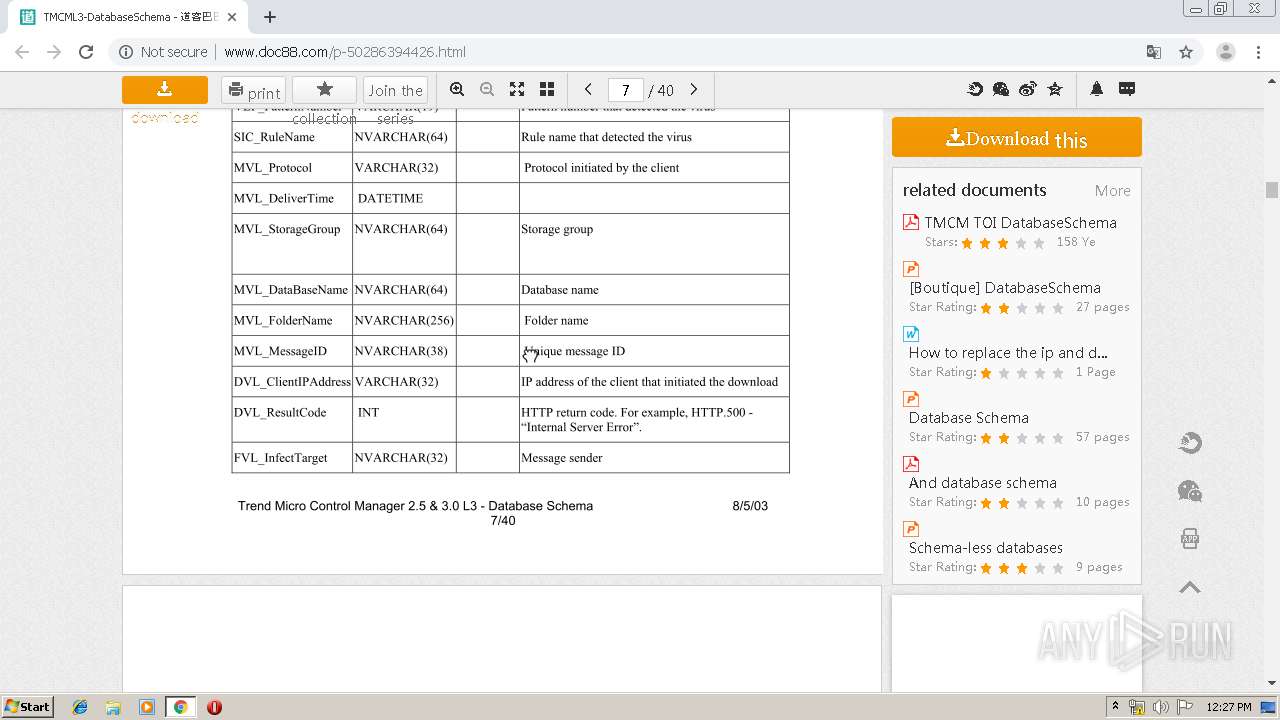Viewport: 1280px width, 720px height.
Task: Add document to collection star button
Action: tap(324, 90)
